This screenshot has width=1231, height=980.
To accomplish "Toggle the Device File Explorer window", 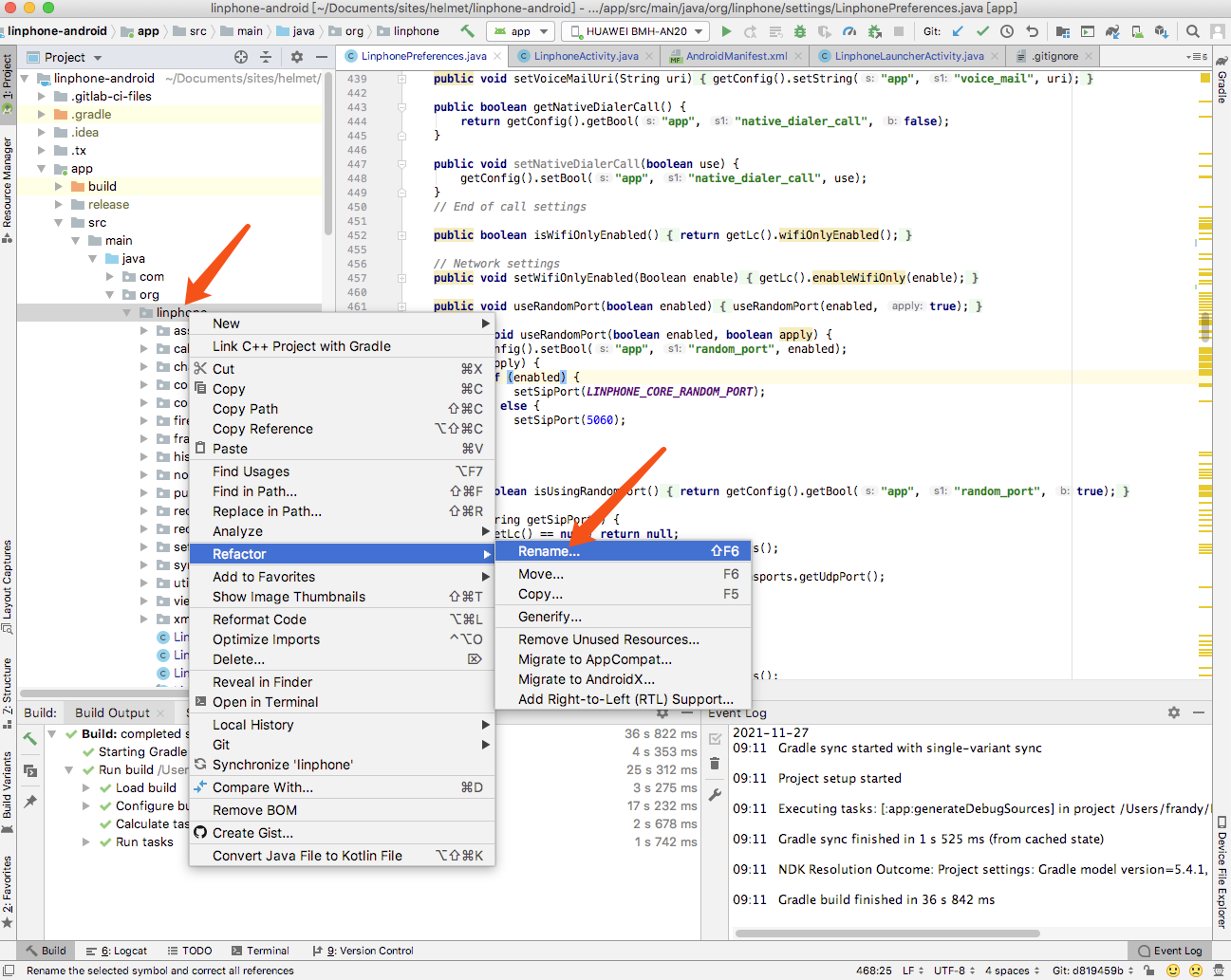I will coord(1222,872).
